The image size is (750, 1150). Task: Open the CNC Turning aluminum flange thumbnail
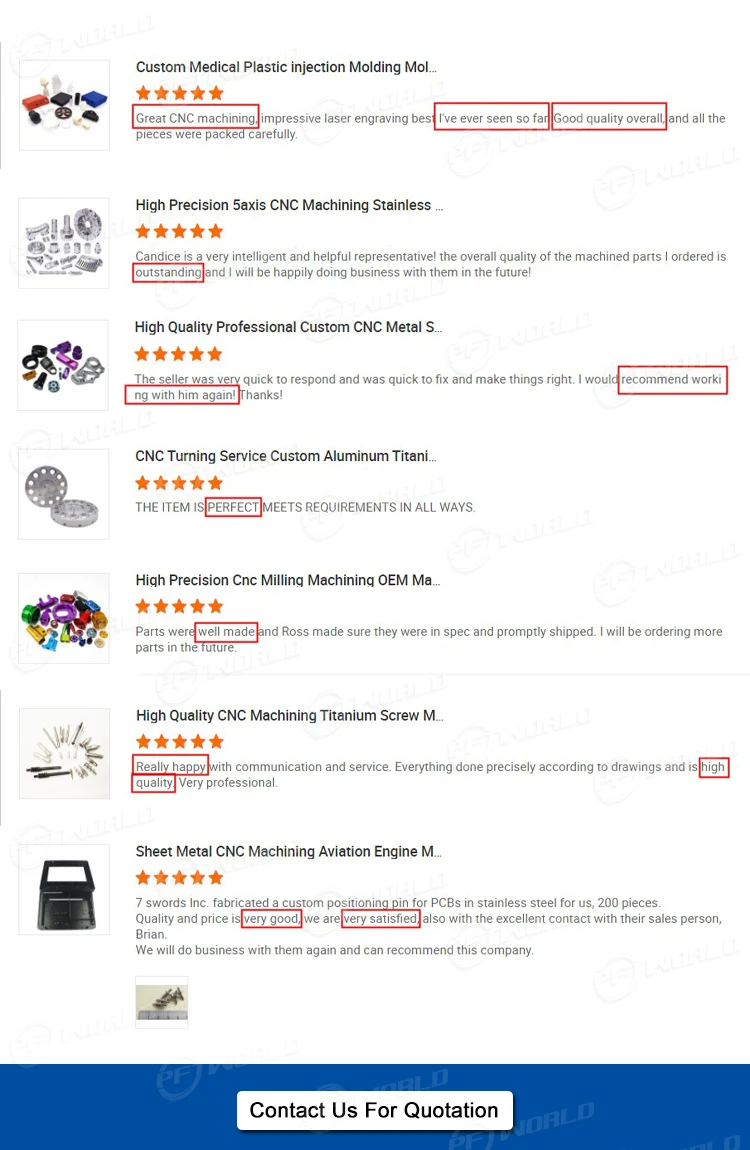64,494
